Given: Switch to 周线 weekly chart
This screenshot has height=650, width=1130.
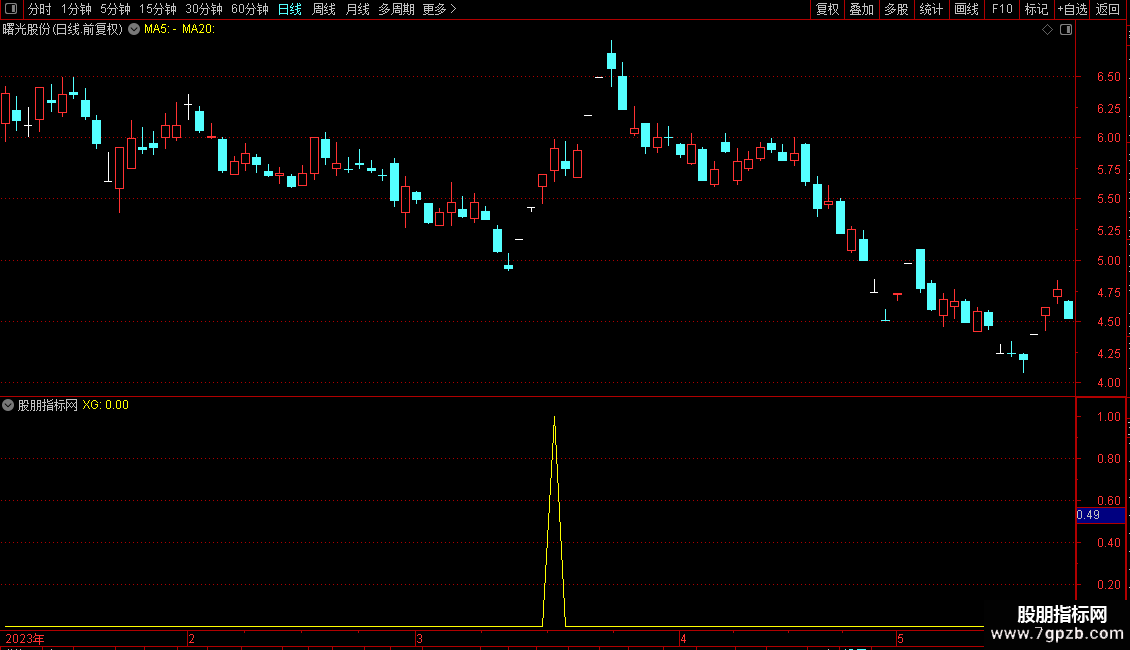Looking at the screenshot, I should [x=324, y=9].
